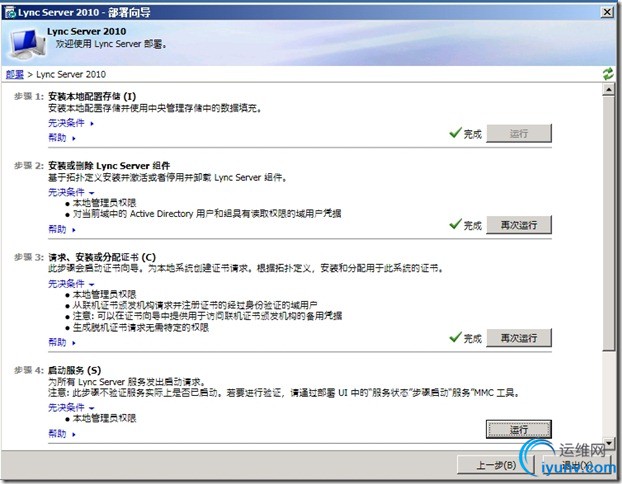
Task: Click the vertical scrollbar thumb
Action: pos(609,223)
